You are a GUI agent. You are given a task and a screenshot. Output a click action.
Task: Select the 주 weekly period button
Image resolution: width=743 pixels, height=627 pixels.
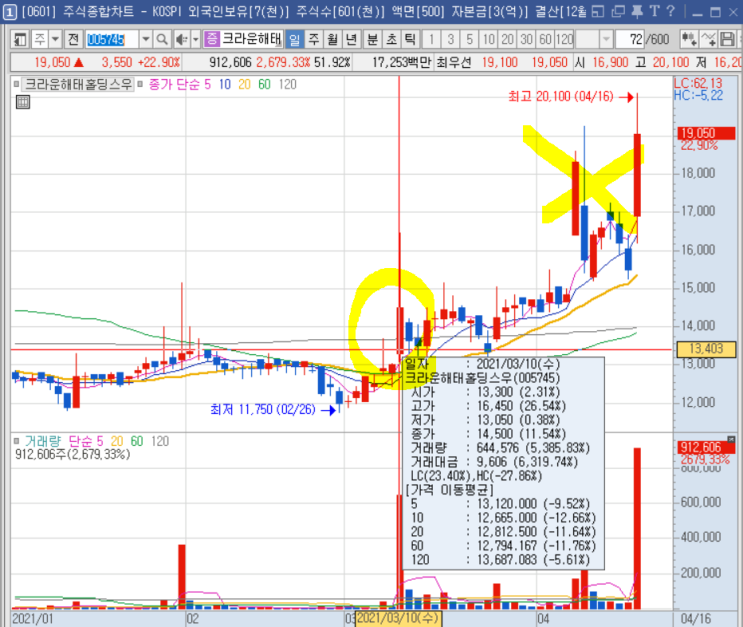click(x=314, y=39)
